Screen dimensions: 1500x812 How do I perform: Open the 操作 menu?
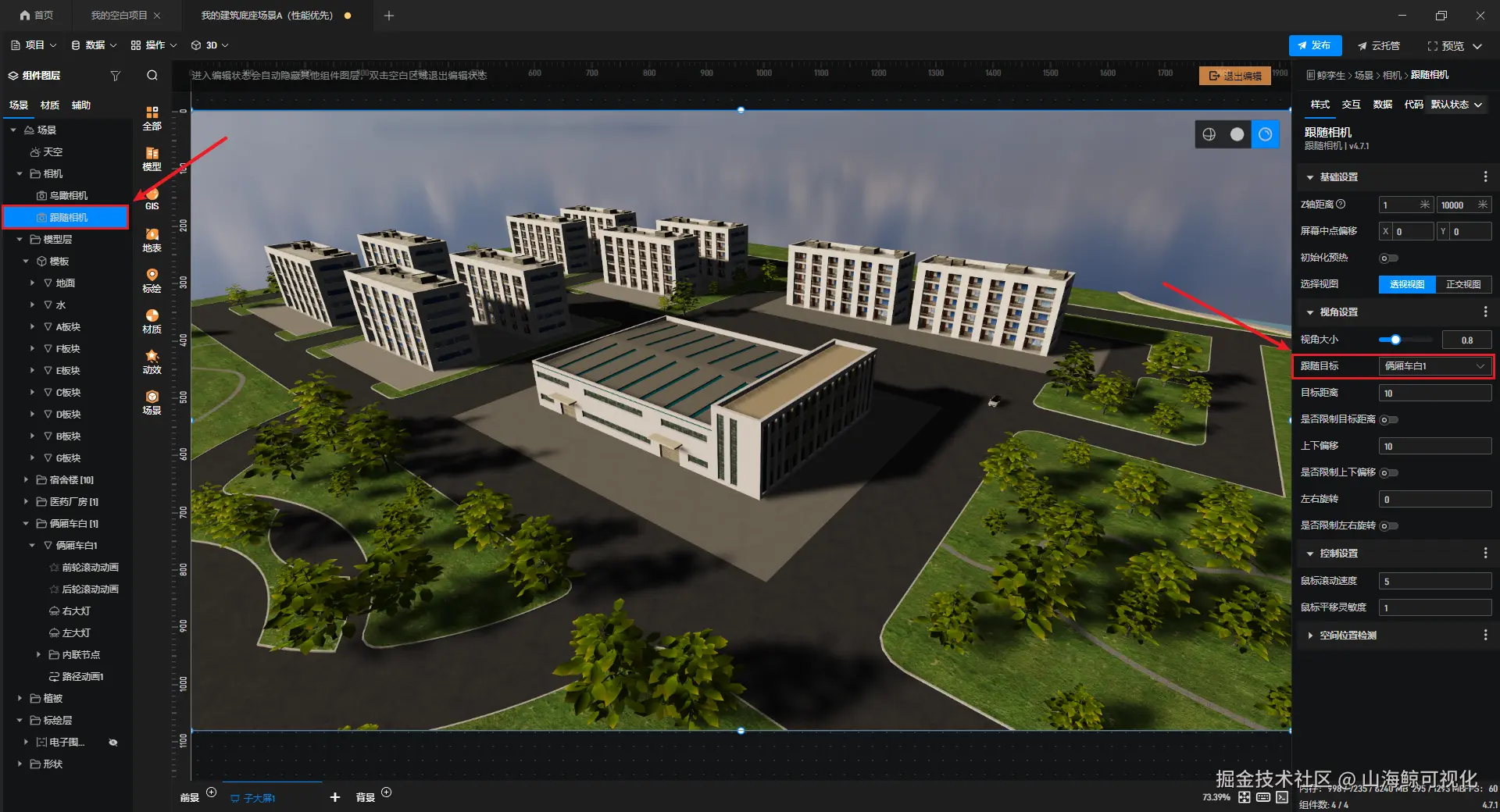coord(154,45)
